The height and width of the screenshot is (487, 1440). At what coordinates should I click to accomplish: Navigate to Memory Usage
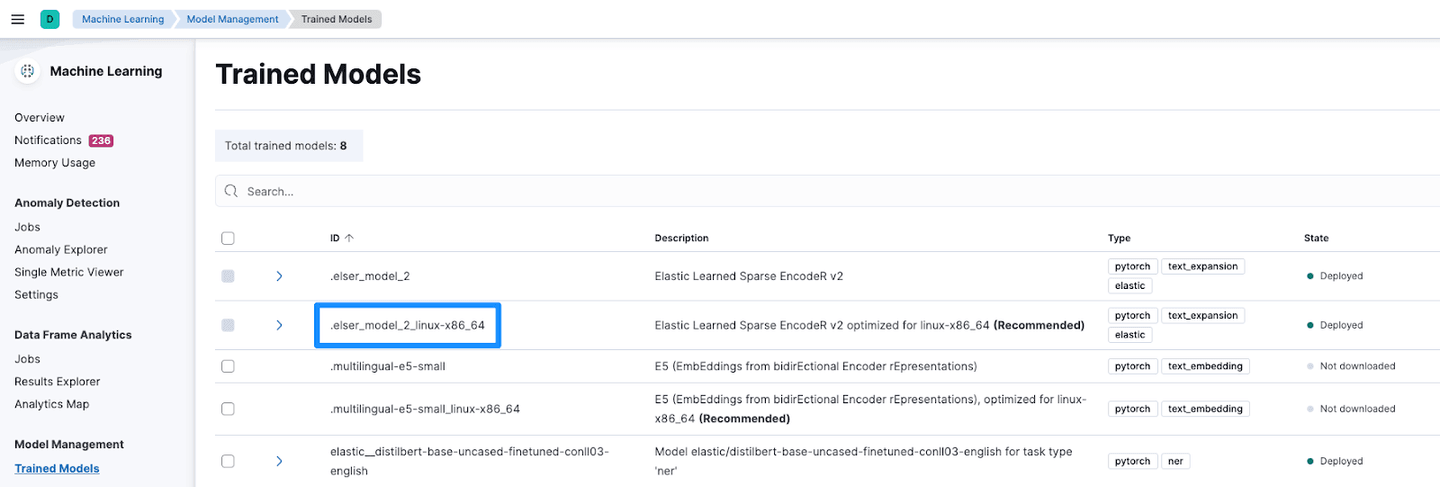[x=55, y=163]
